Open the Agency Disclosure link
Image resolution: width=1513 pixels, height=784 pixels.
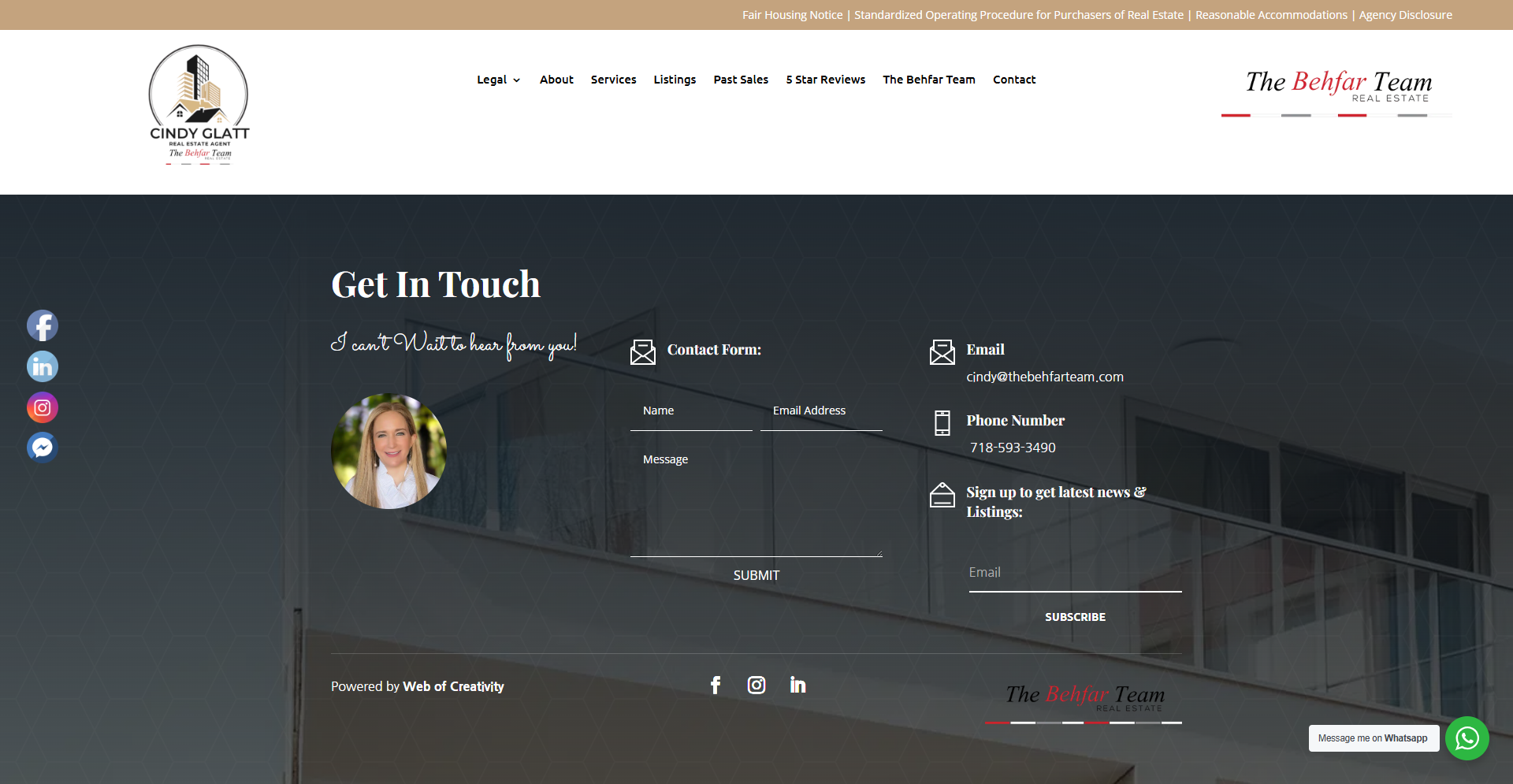tap(1405, 15)
